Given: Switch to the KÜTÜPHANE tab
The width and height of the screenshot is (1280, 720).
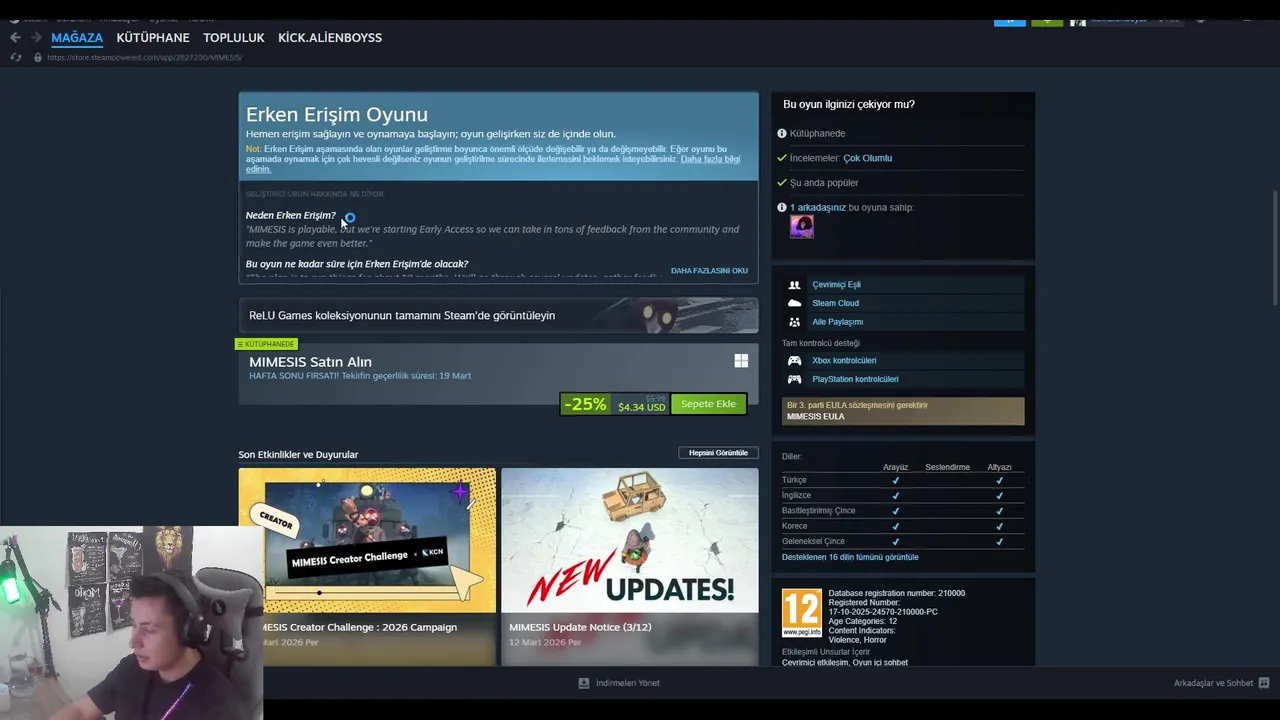Looking at the screenshot, I should [153, 38].
